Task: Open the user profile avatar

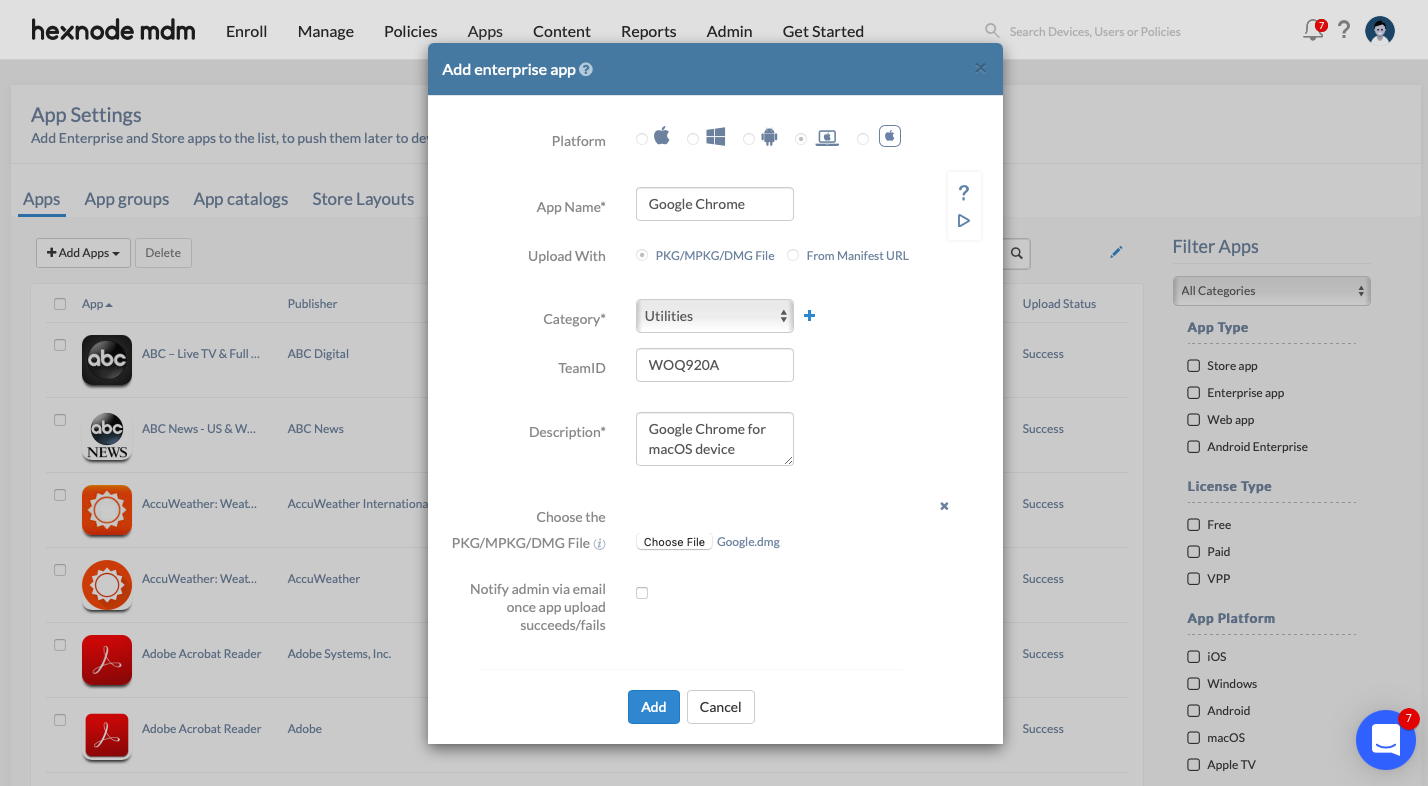Action: point(1380,31)
